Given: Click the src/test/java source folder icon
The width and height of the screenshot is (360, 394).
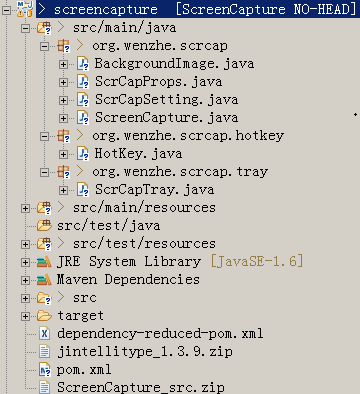Looking at the screenshot, I should pos(44,226).
